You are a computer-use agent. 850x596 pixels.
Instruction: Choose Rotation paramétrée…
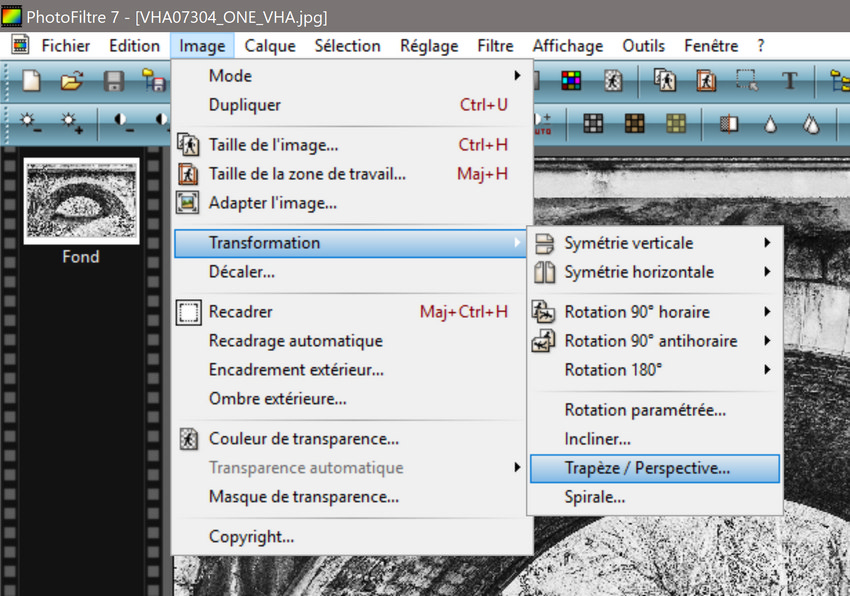tap(655, 410)
